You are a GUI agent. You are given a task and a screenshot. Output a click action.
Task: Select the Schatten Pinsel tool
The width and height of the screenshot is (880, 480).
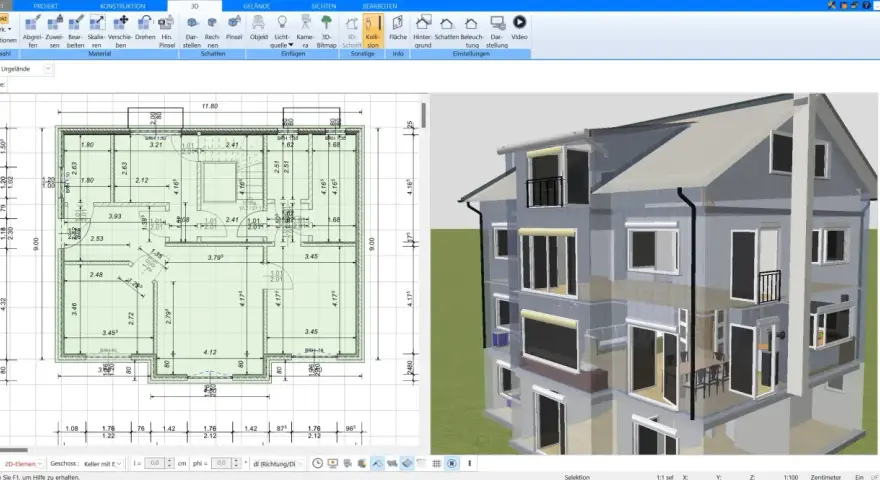click(x=234, y=28)
